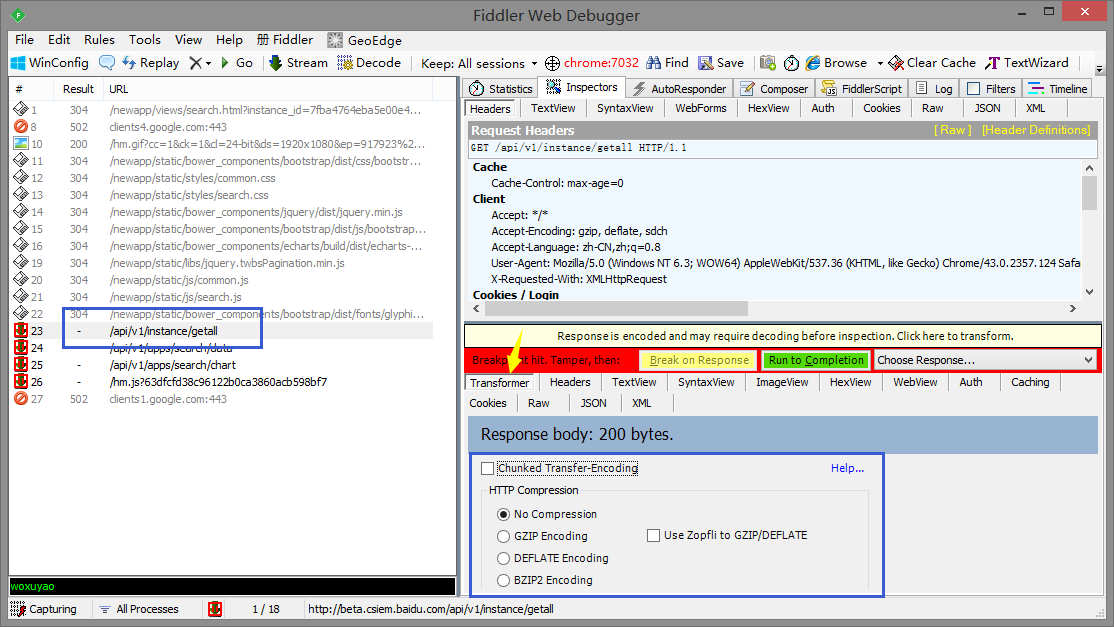This screenshot has width=1114, height=627.
Task: Select No Compression radio button
Action: tap(504, 514)
